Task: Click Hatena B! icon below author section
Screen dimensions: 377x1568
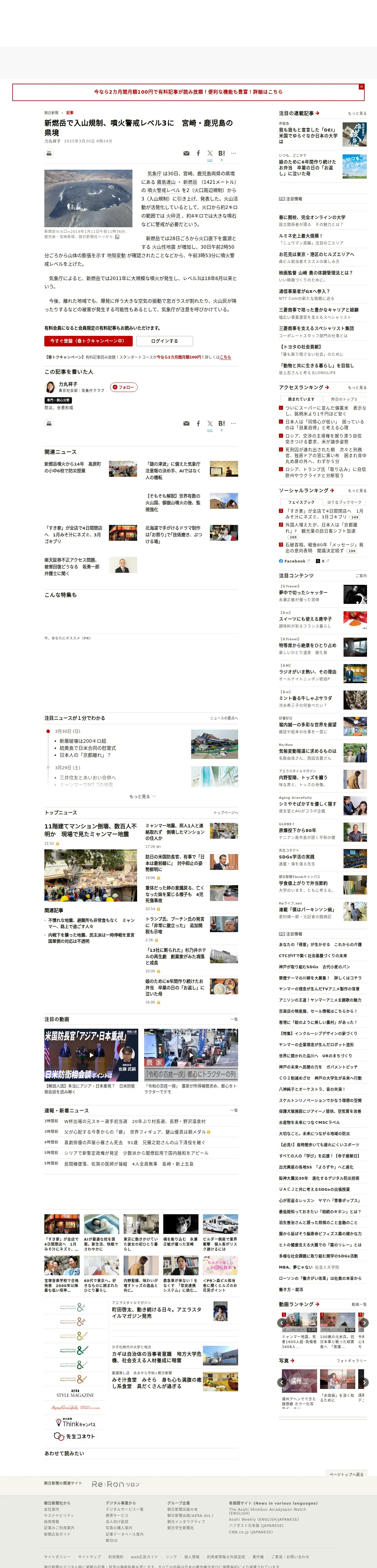Action: [221, 424]
